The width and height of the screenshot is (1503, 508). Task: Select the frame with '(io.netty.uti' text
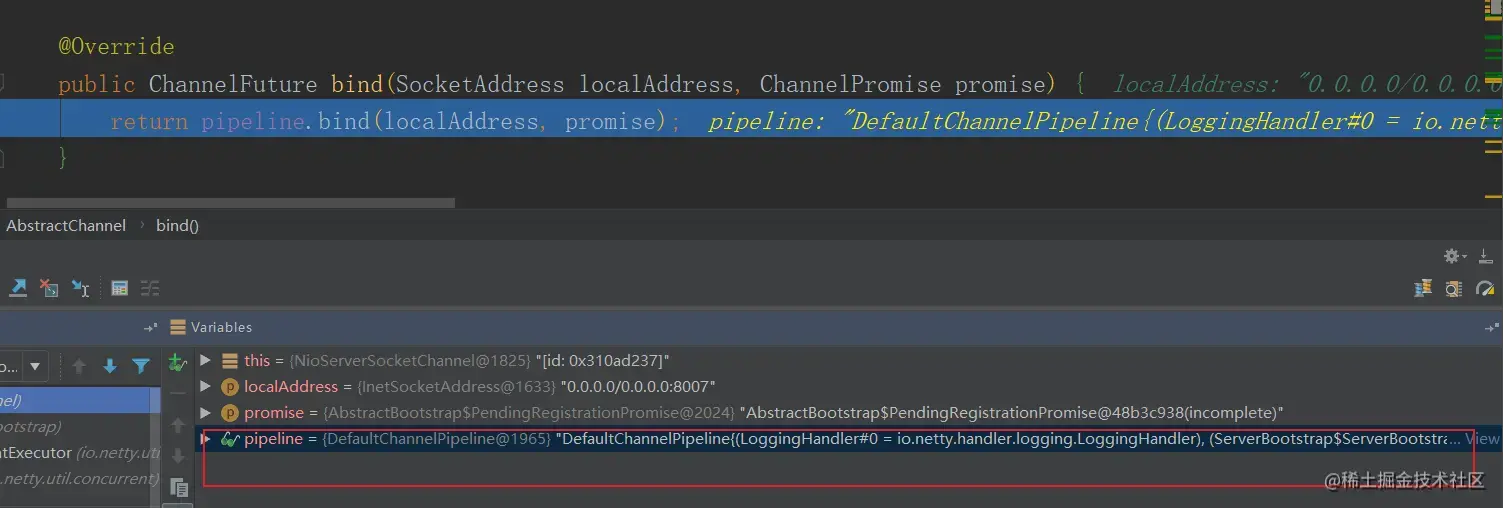pyautogui.click(x=80, y=452)
